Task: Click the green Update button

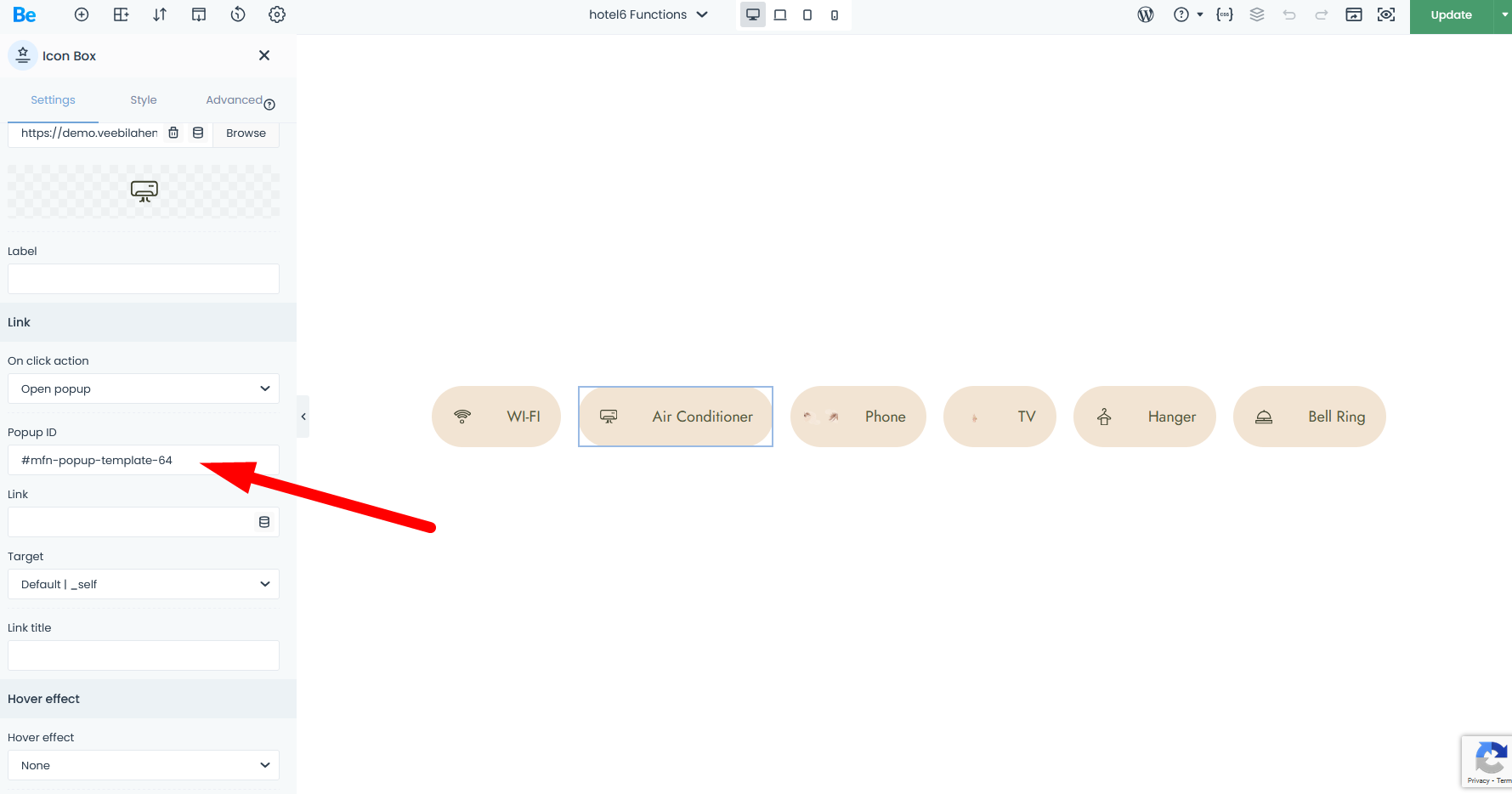Action: tap(1451, 15)
